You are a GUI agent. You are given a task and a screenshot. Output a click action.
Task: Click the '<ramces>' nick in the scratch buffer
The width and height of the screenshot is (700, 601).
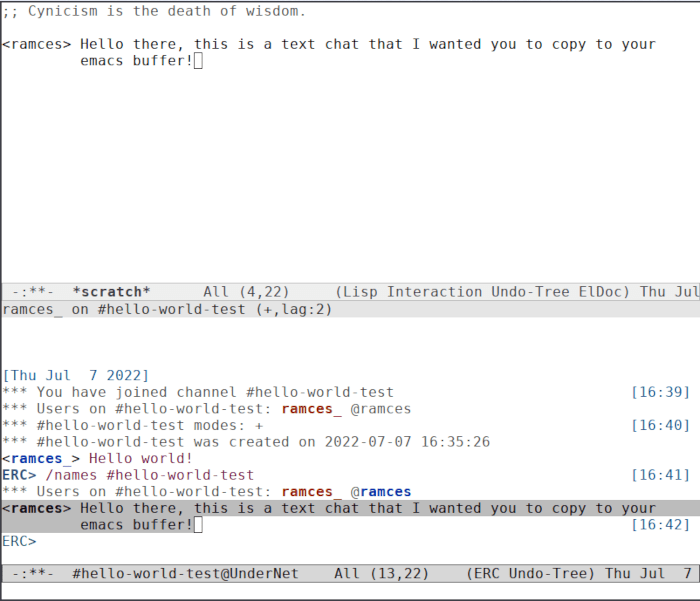pyautogui.click(x=37, y=44)
